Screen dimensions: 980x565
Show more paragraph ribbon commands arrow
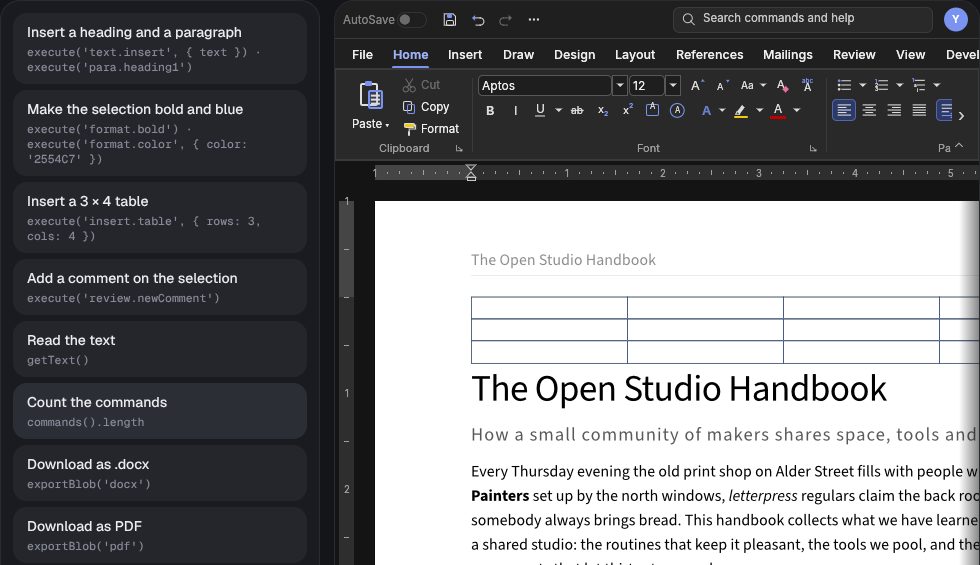click(961, 116)
